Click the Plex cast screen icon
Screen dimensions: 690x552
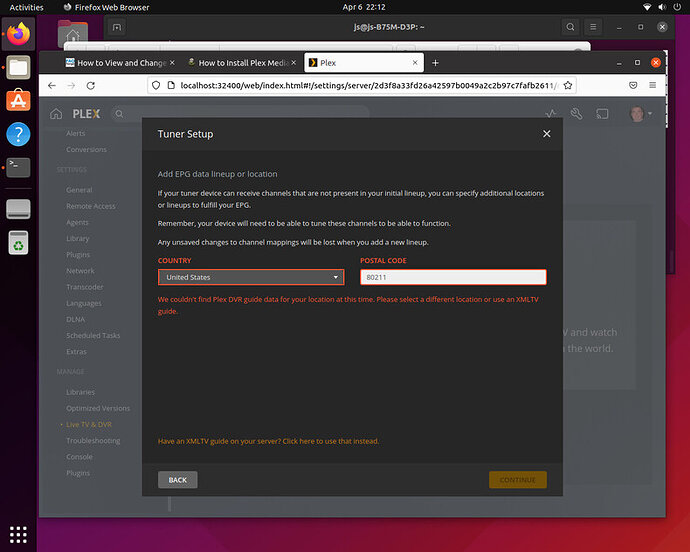[602, 114]
